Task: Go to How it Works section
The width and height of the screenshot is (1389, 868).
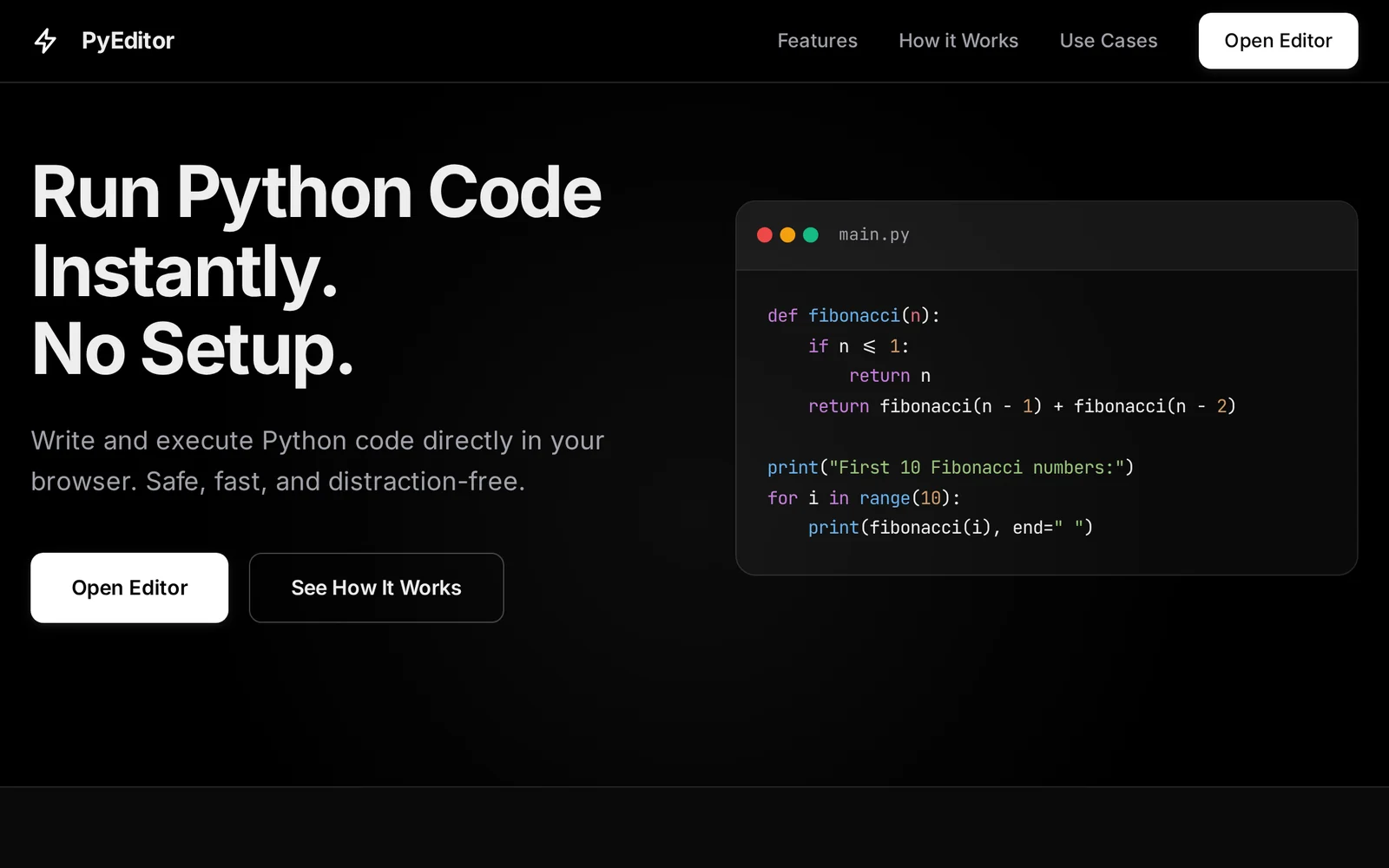Action: tap(958, 41)
